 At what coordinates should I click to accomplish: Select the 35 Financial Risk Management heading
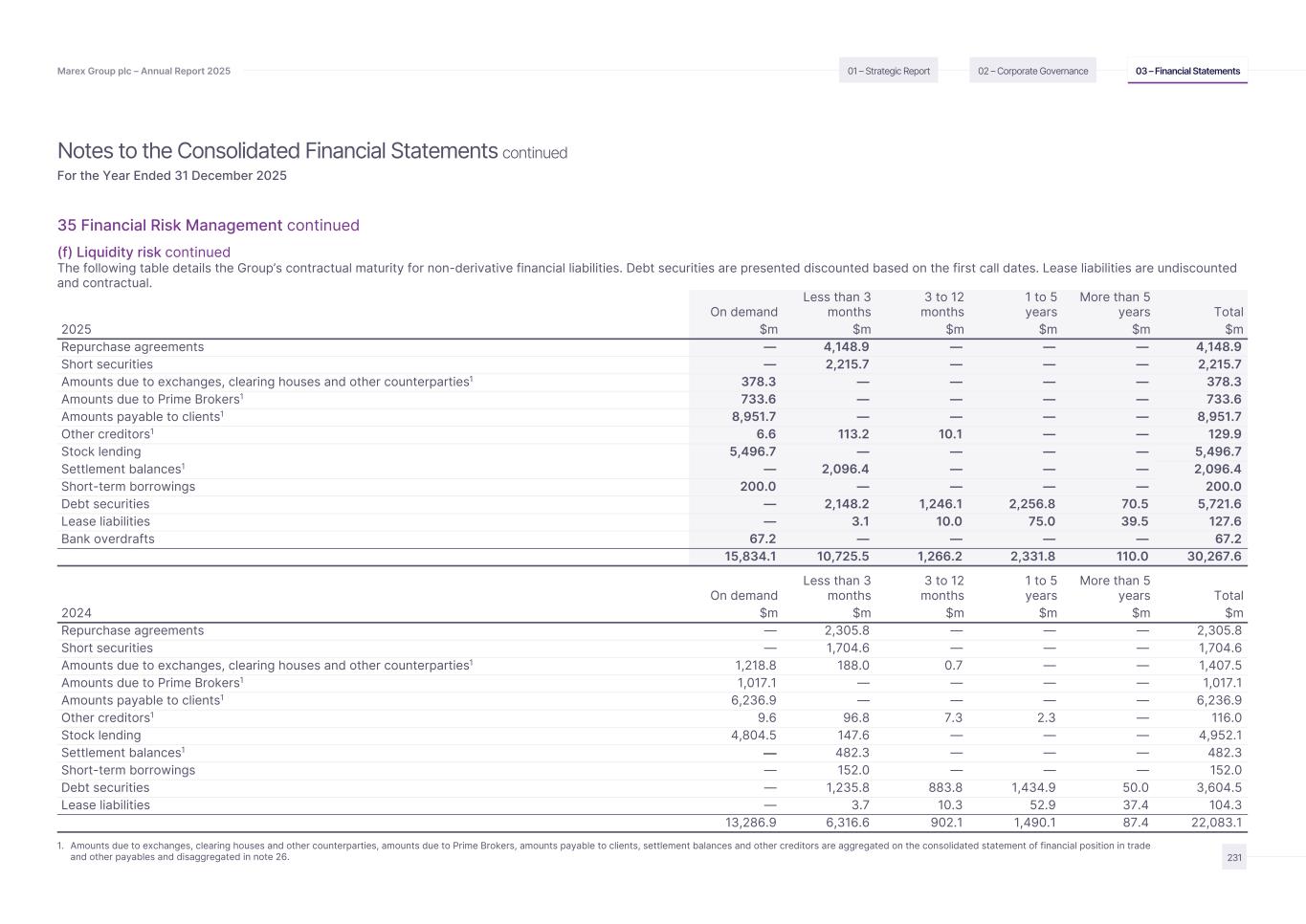(x=169, y=226)
